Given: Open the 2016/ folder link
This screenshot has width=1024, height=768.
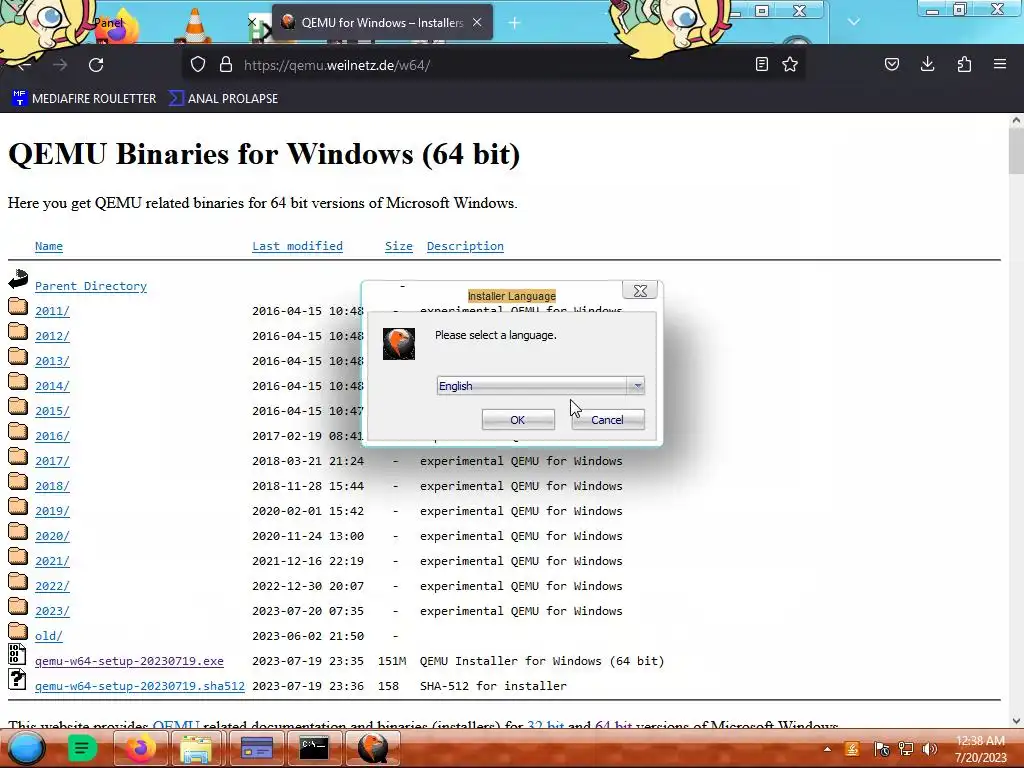Looking at the screenshot, I should point(52,436).
